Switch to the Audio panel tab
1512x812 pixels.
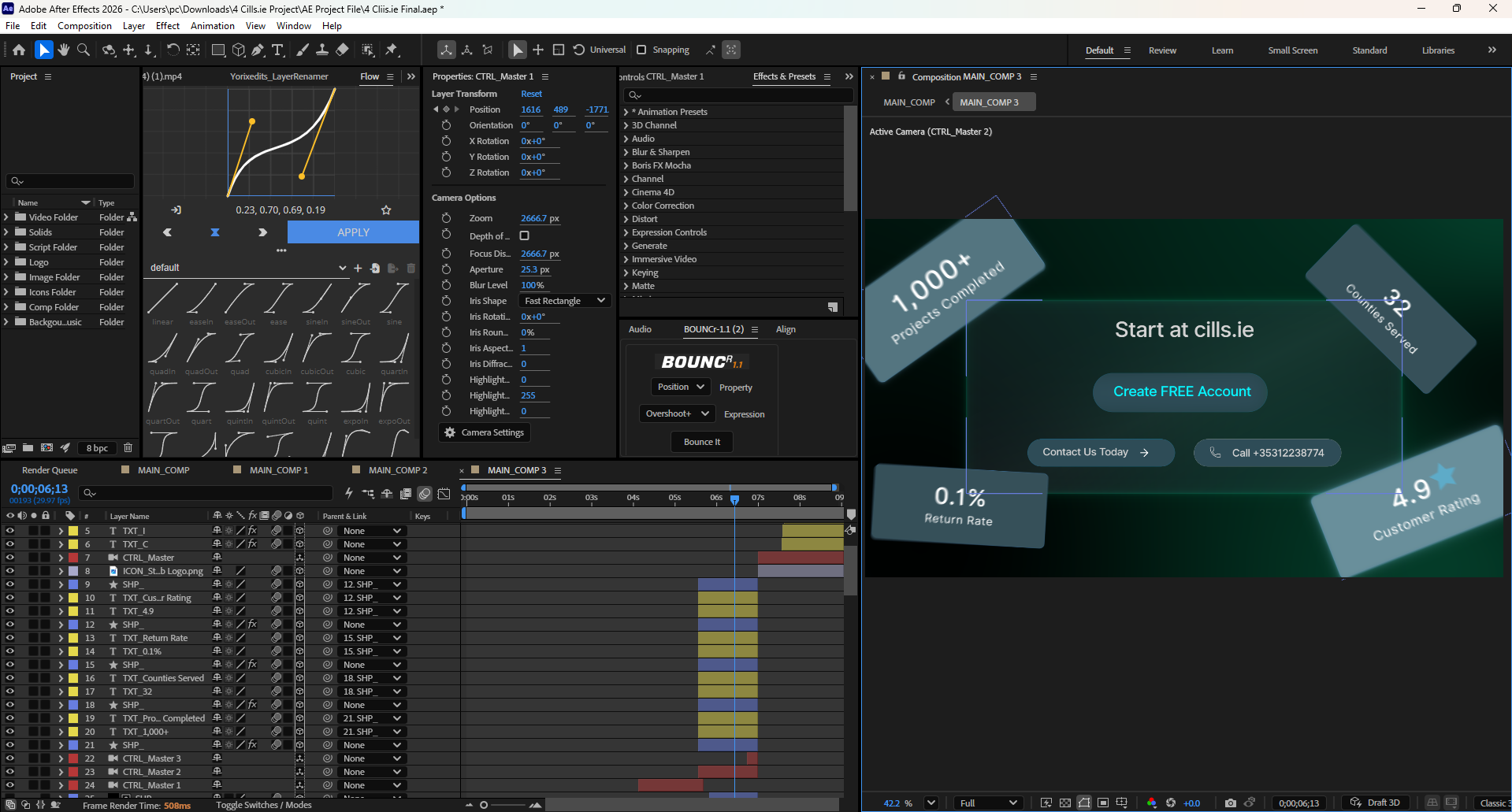tap(640, 329)
